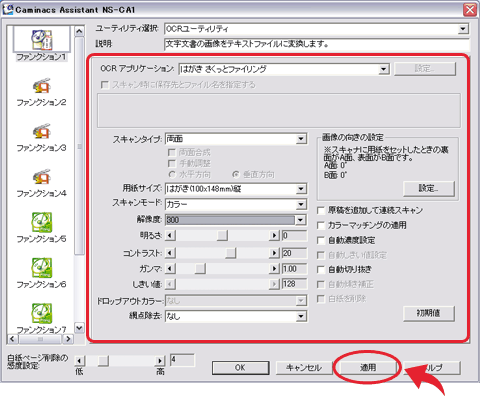Select the ファンクション4 scanner icon
The width and height of the screenshot is (480, 396).
[42, 177]
